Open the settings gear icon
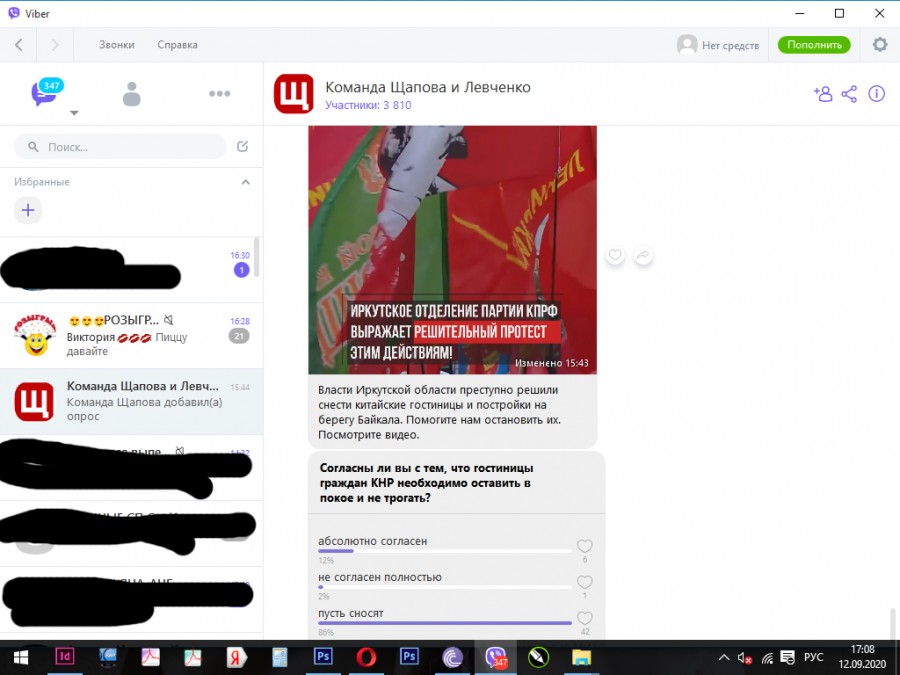 click(880, 45)
